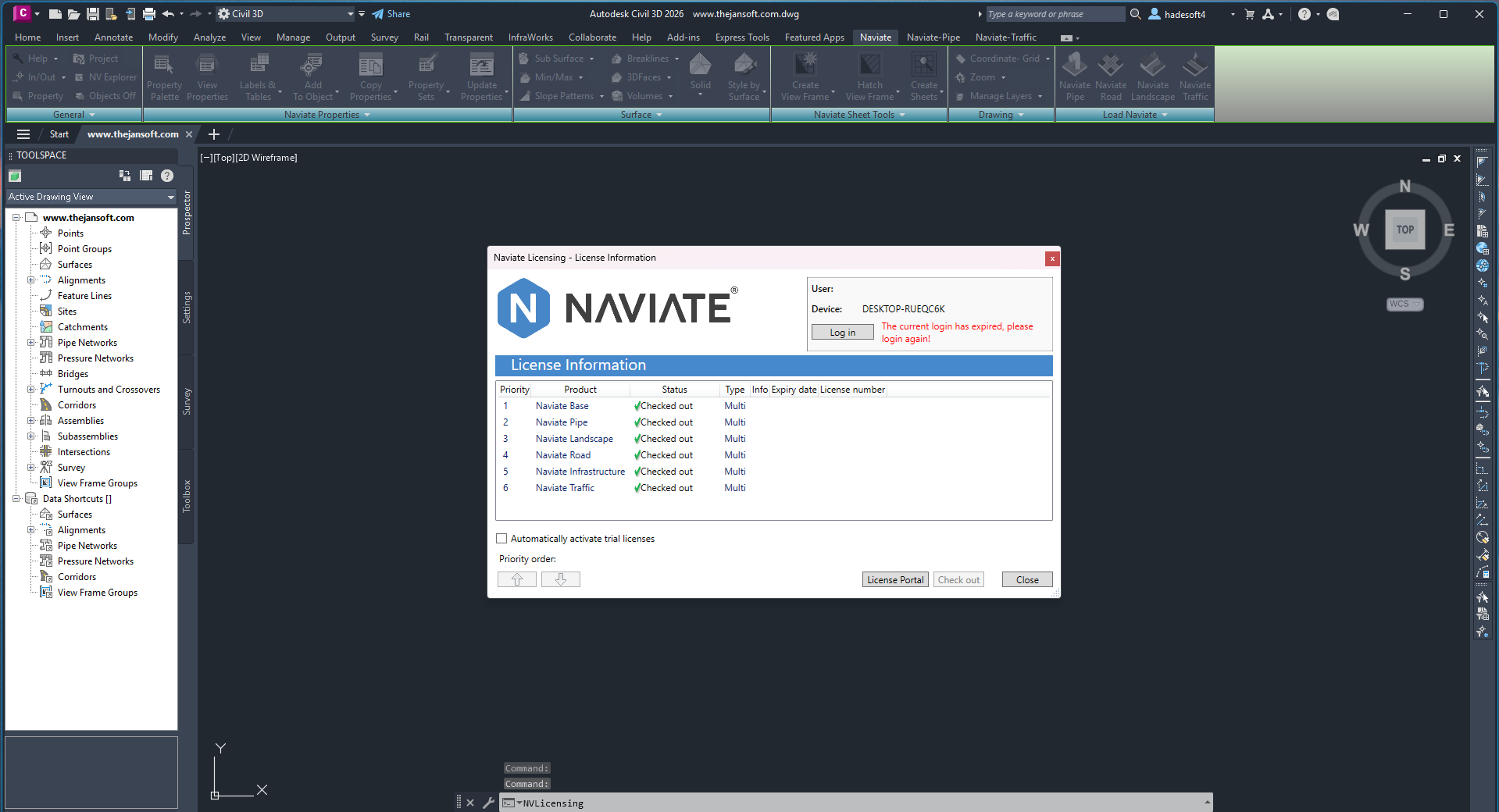1499x812 pixels.
Task: Click the Log in button
Action: pos(842,333)
